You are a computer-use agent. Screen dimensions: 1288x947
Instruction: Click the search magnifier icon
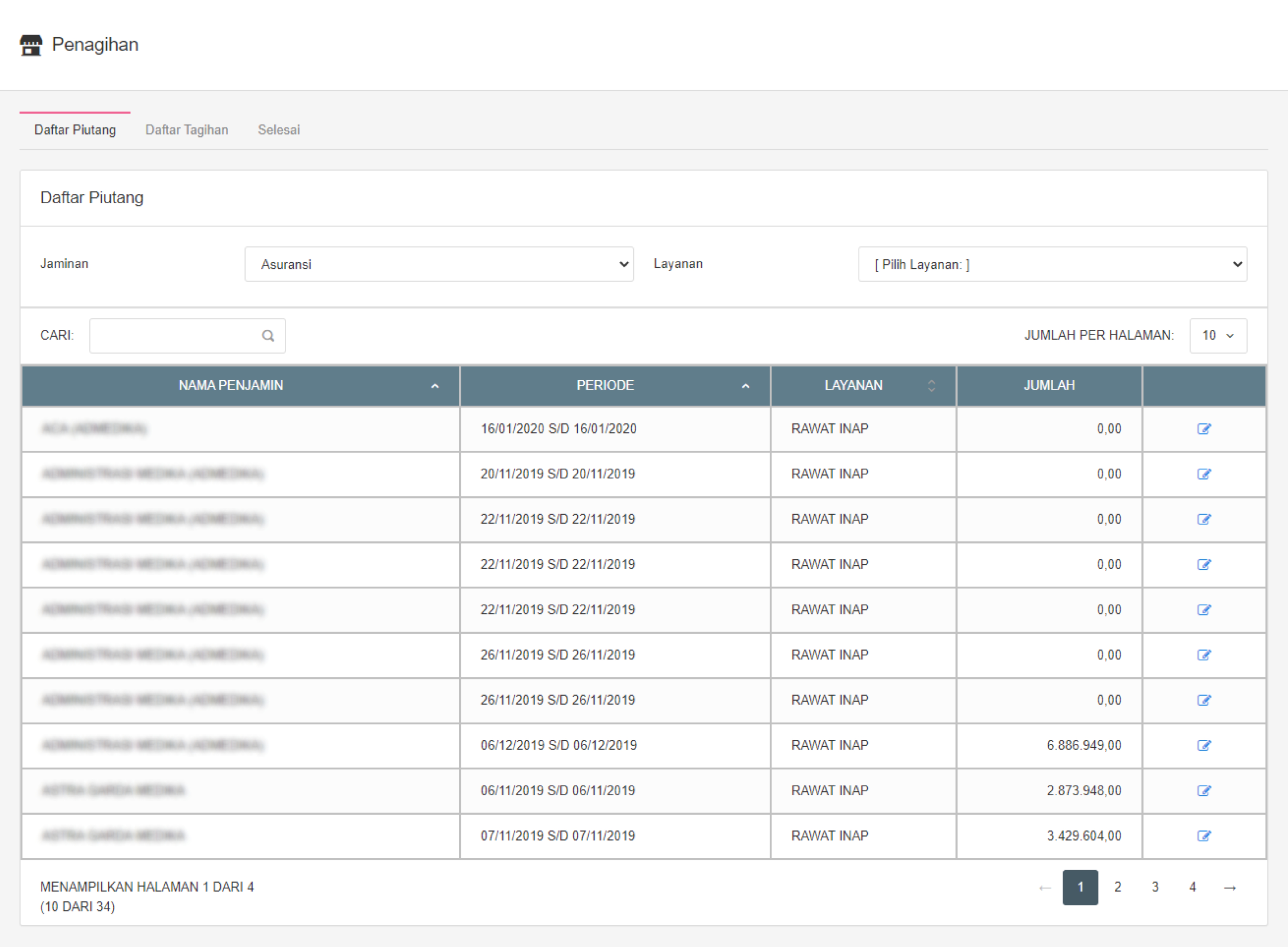click(x=268, y=336)
